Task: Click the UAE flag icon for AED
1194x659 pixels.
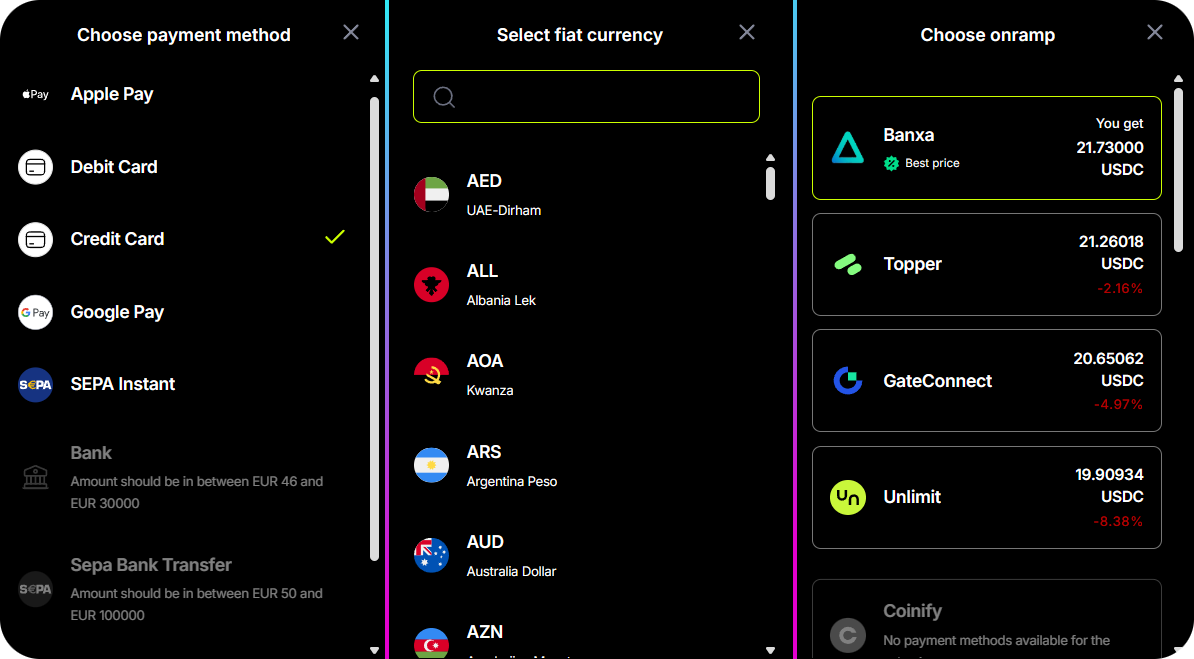Action: 432,194
